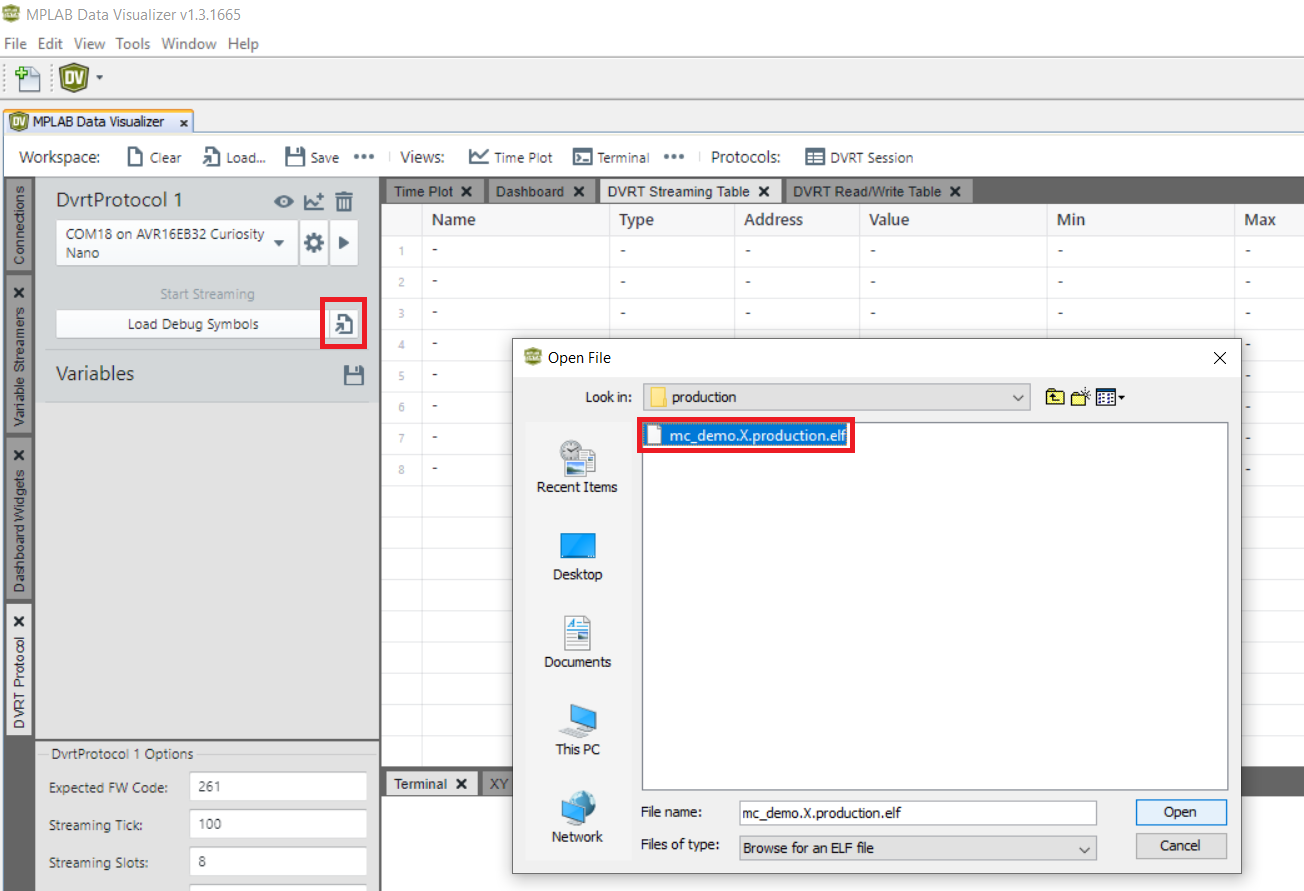Close the DVRT Protocol side tab

19,621
